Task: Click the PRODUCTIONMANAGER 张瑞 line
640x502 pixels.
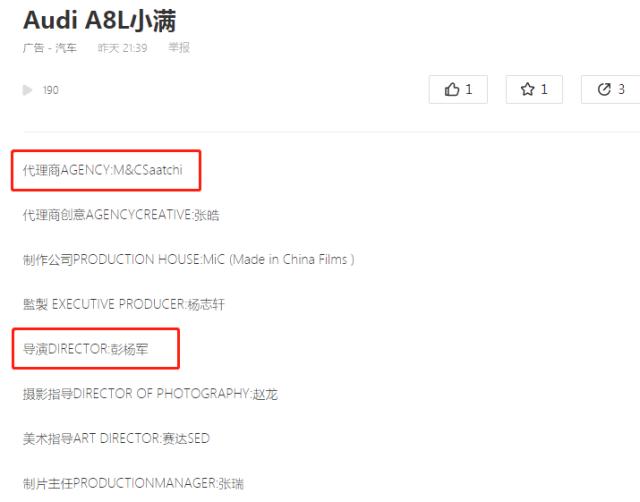Action: pyautogui.click(x=133, y=484)
